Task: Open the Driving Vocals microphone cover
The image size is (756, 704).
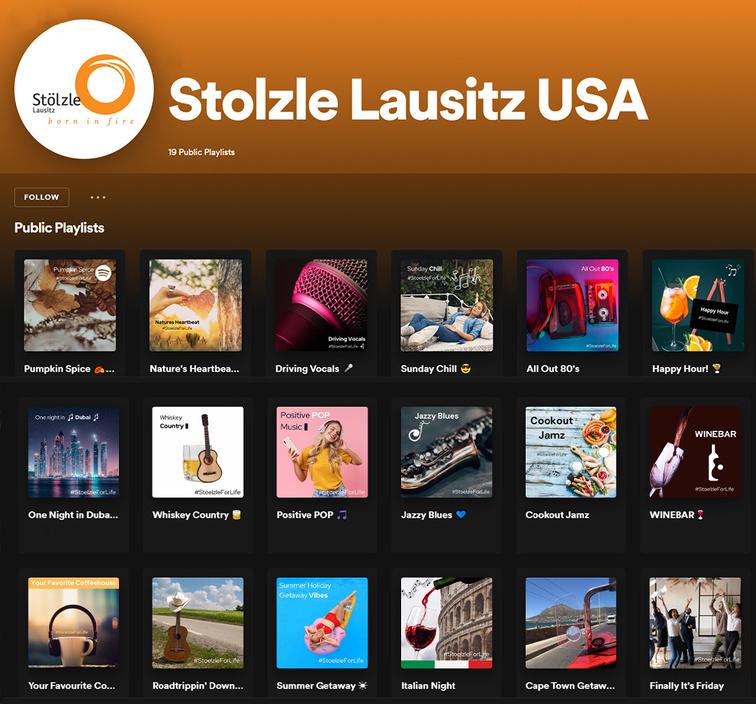Action: [x=321, y=305]
